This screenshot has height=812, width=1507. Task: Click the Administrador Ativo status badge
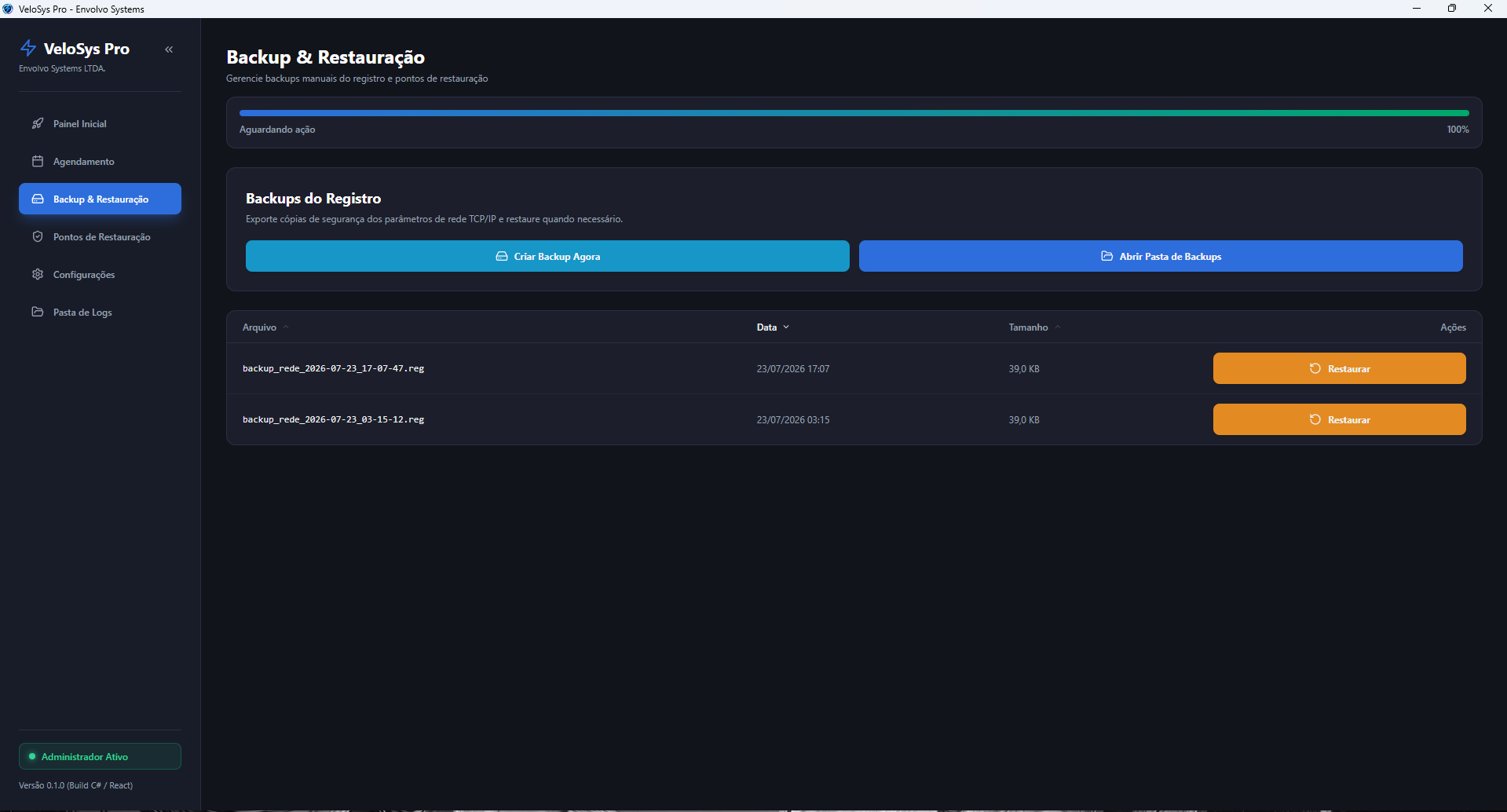100,756
